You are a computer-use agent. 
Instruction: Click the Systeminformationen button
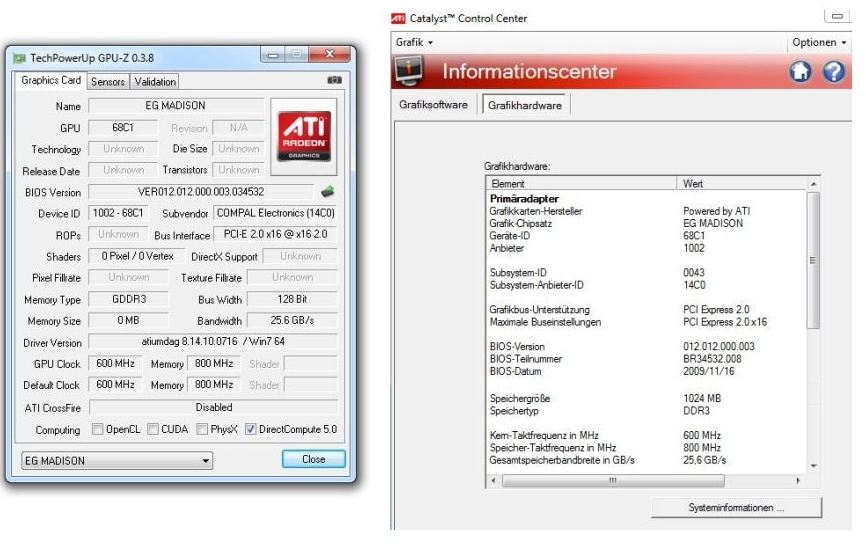pyautogui.click(x=736, y=508)
